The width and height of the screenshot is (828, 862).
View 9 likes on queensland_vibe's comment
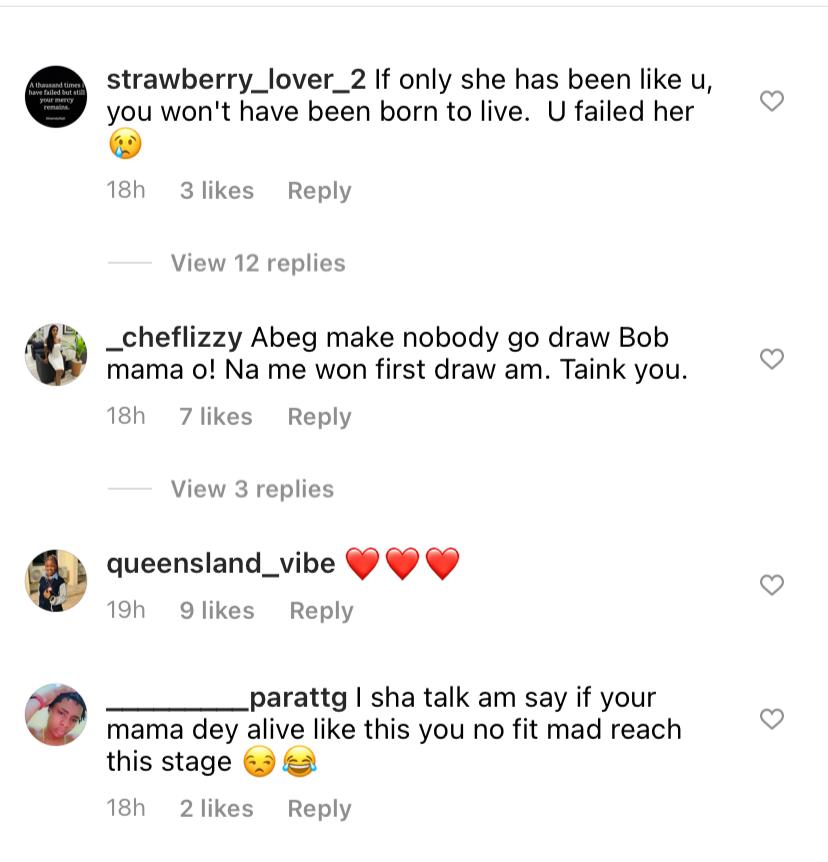click(x=217, y=611)
